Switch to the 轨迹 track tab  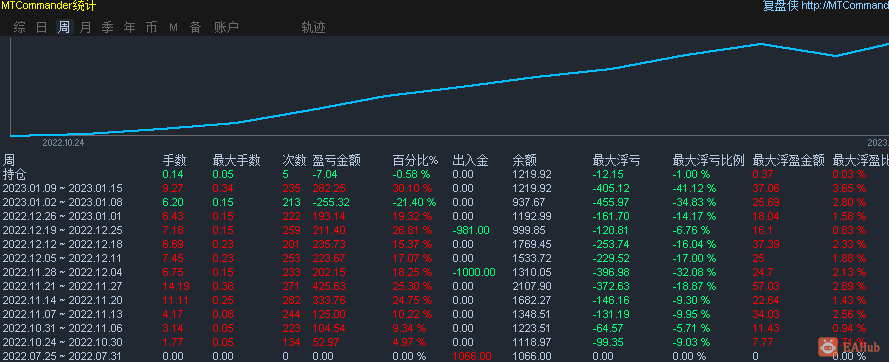314,27
